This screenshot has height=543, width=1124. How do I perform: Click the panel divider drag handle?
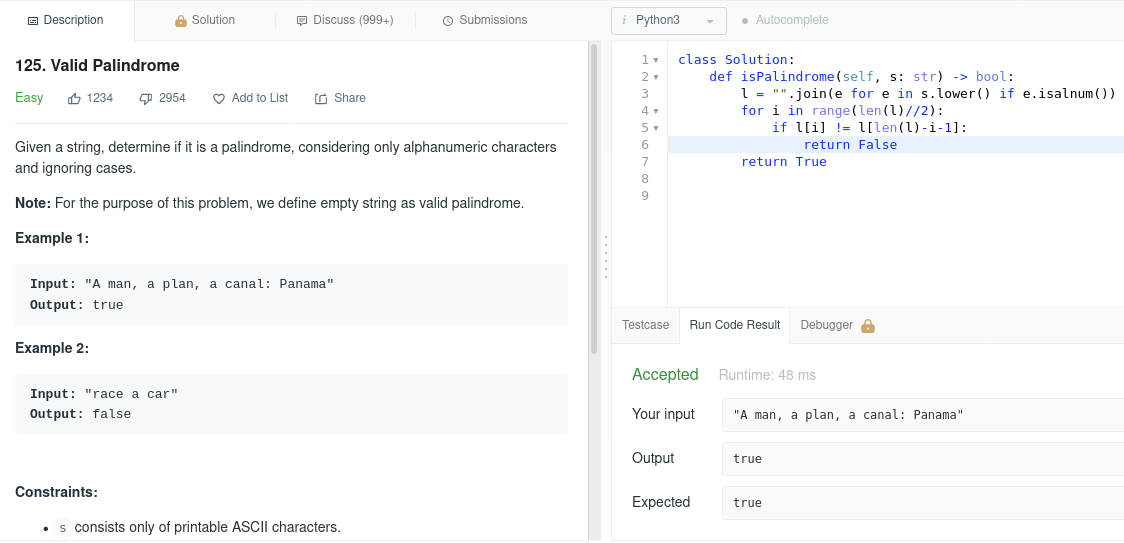(606, 257)
